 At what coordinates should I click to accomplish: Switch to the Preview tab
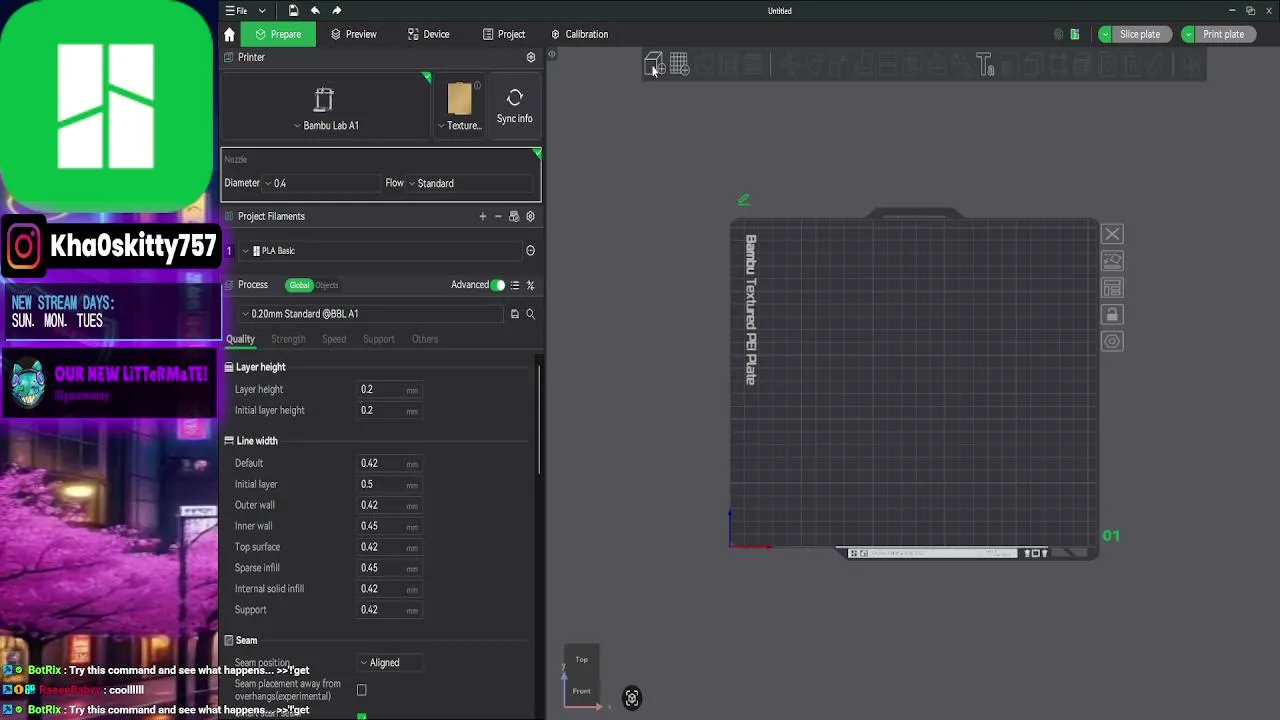click(354, 34)
